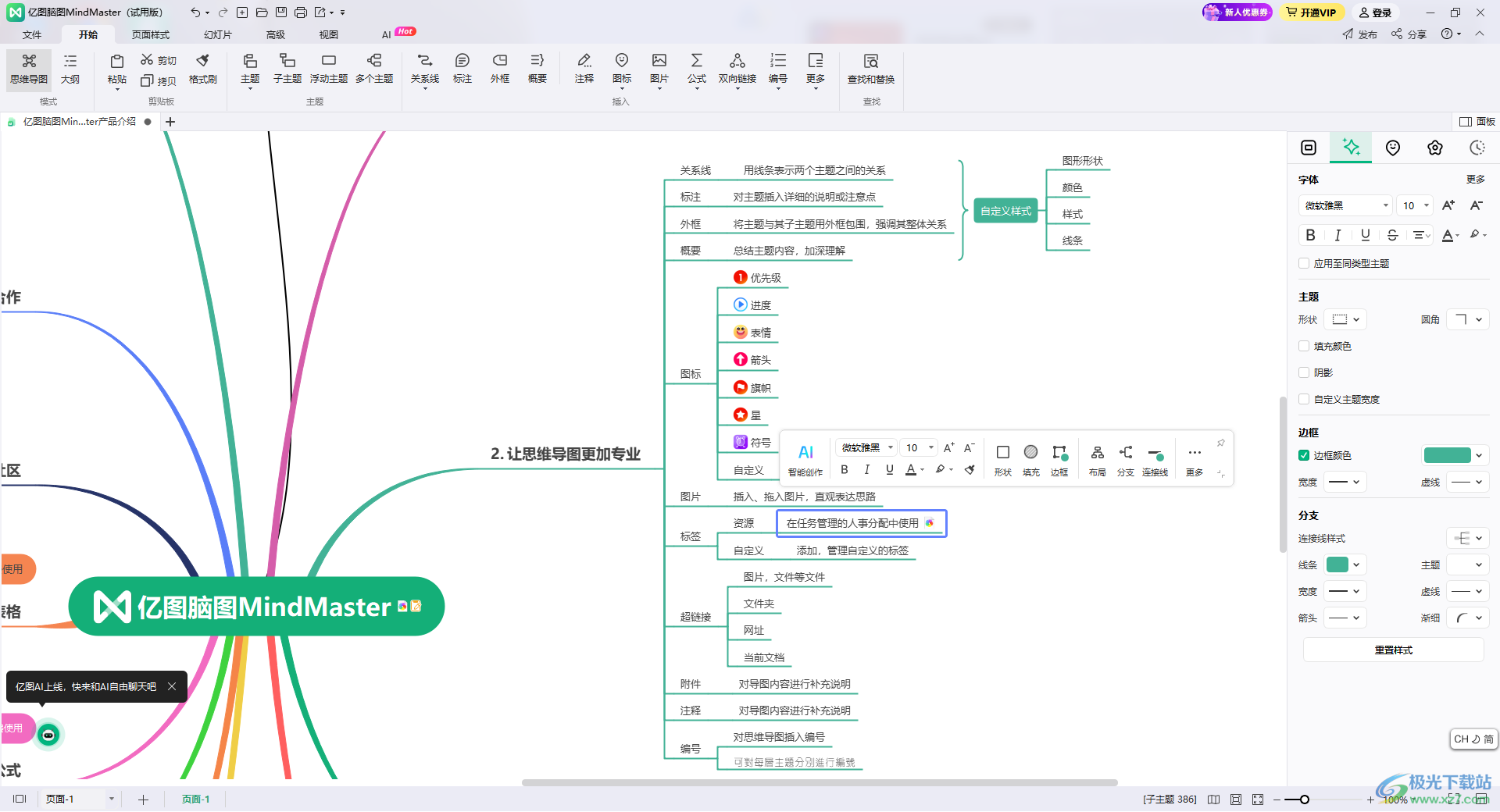Image resolution: width=1500 pixels, height=812 pixels.
Task: Click the green 边框颜色 color swatch
Action: pyautogui.click(x=1448, y=456)
